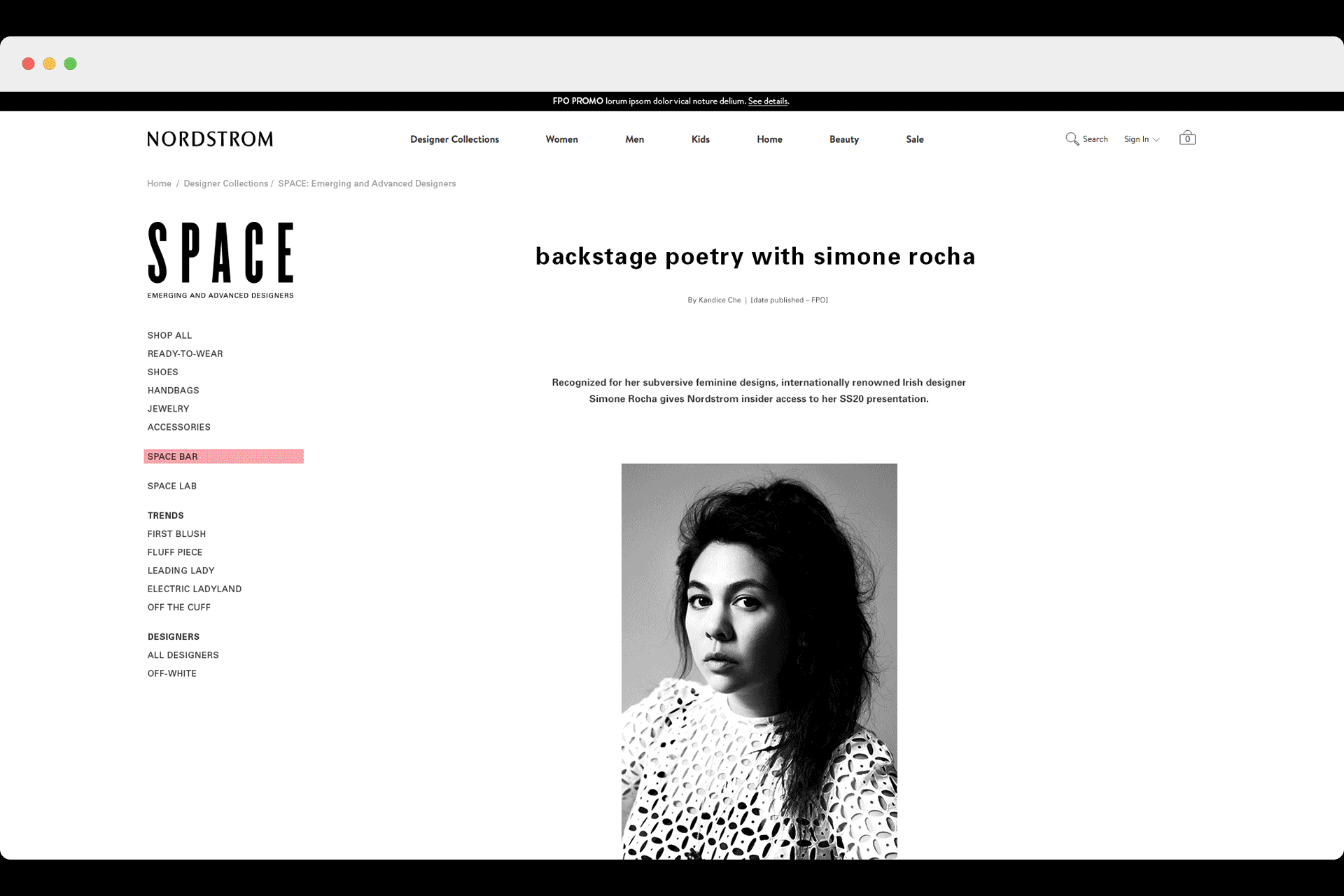
Task: Select SHOP ALL in the sidebar
Action: click(x=169, y=335)
